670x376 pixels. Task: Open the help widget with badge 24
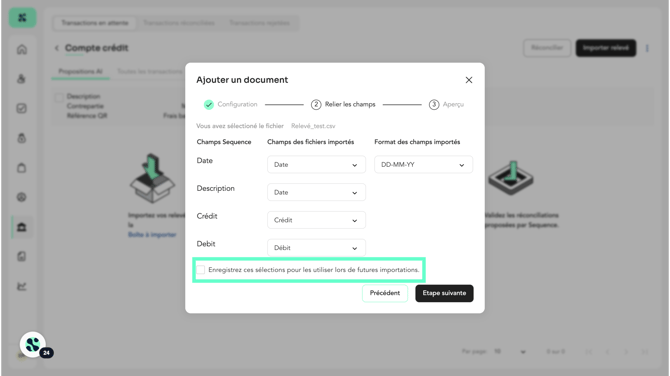coord(33,344)
